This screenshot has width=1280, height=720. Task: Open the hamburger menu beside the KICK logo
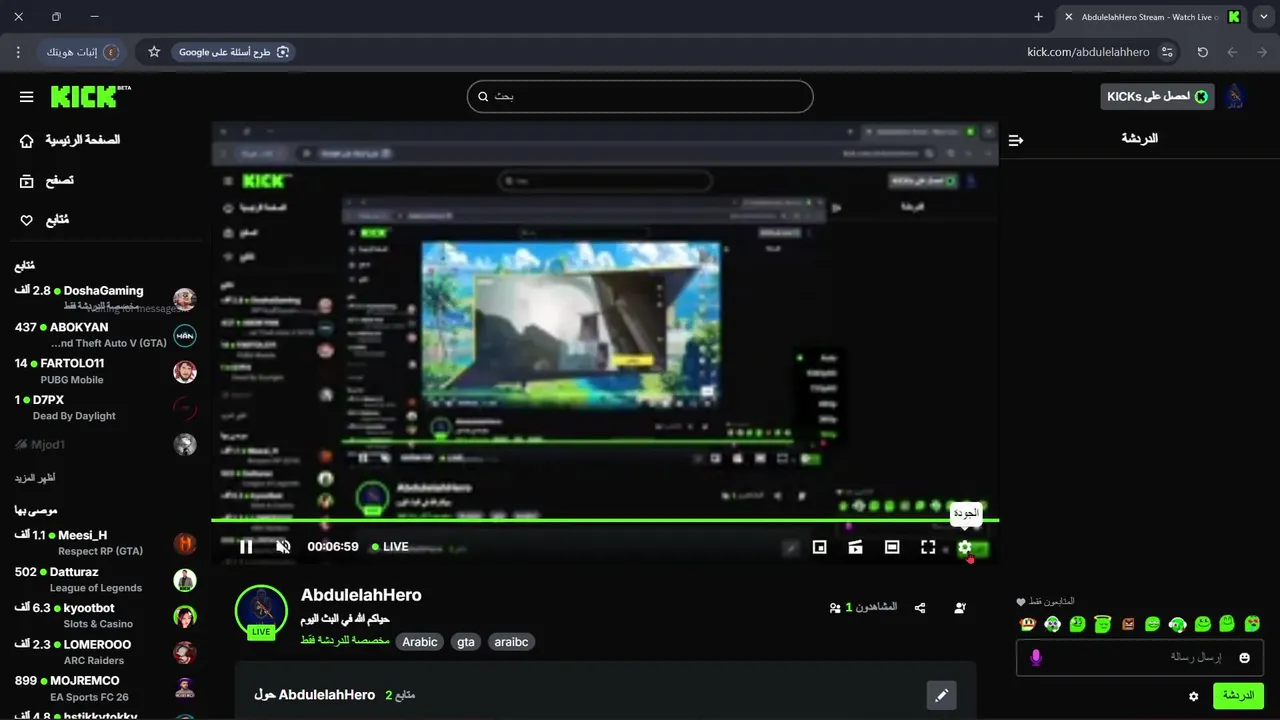click(26, 97)
